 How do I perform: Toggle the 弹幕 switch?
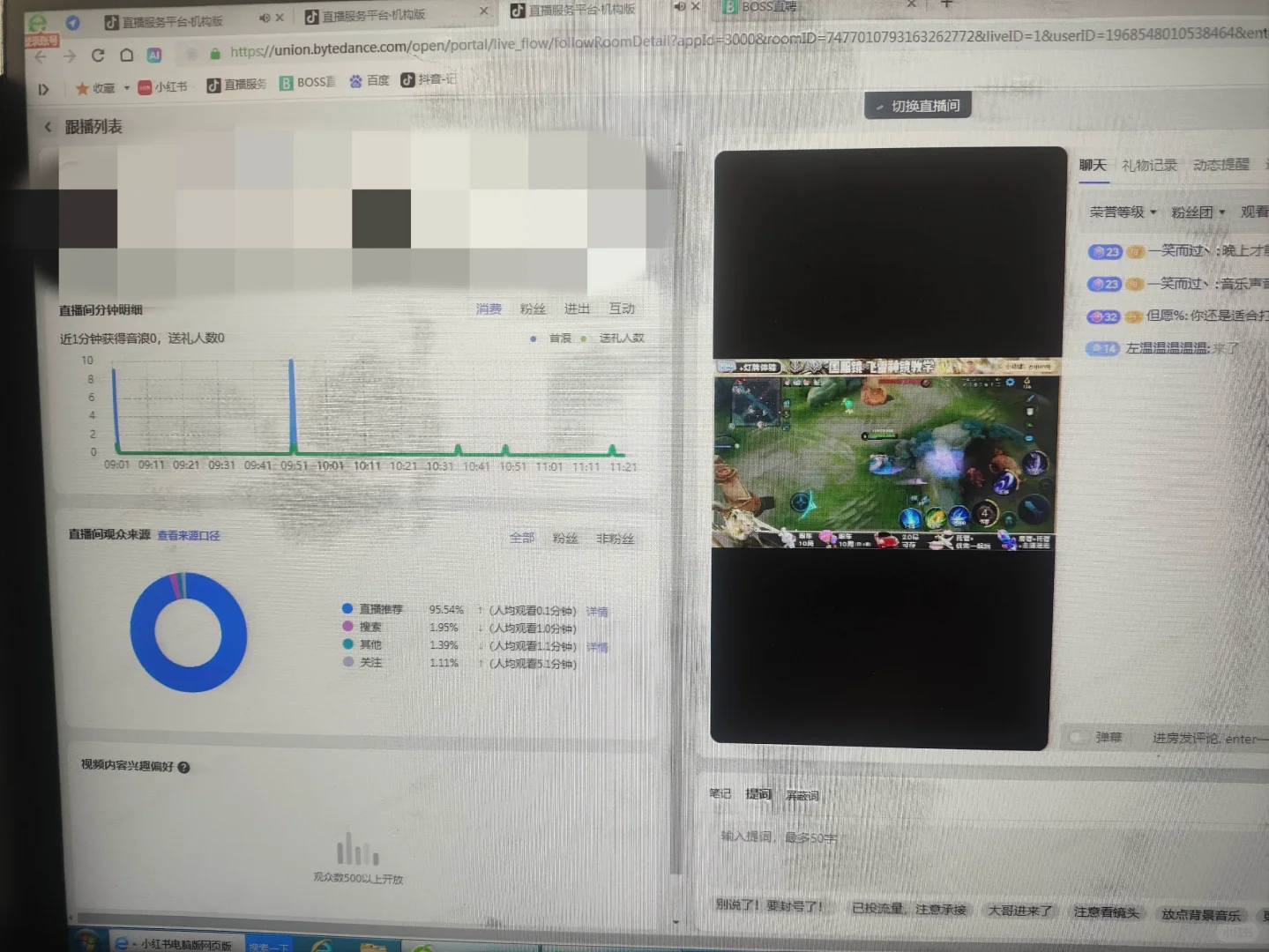(x=1077, y=737)
